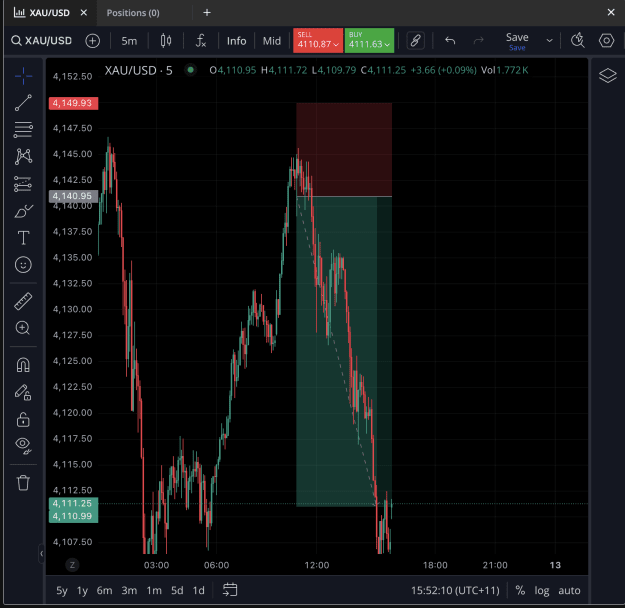The image size is (625, 608).
Task: Click the SELL 4110.87 button
Action: point(318,40)
